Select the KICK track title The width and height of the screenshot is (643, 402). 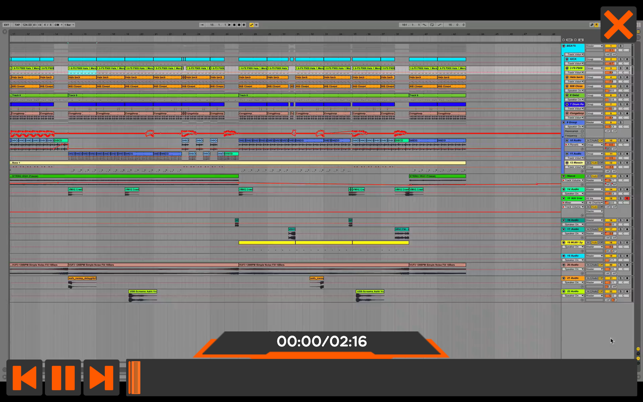[574, 59]
